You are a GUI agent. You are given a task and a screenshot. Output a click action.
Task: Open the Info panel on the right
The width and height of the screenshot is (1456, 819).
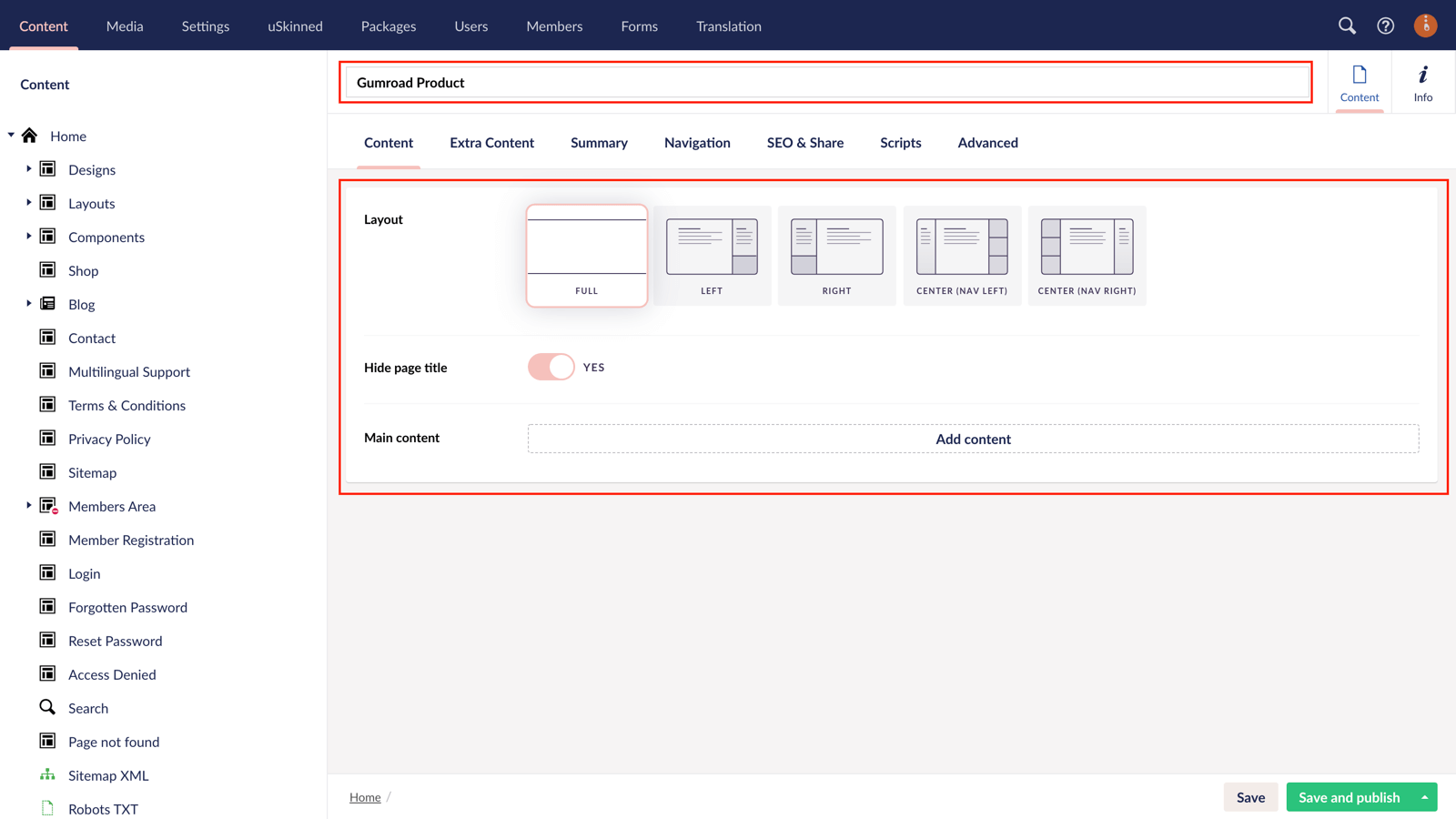1422,83
